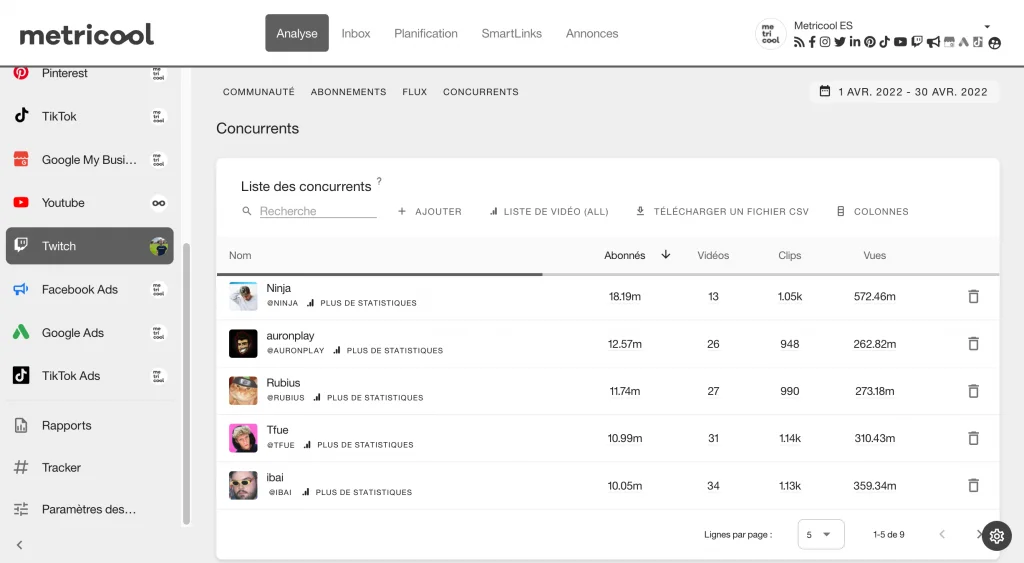Click the Google Ads icon in header
The height and width of the screenshot is (563, 1024).
[964, 42]
